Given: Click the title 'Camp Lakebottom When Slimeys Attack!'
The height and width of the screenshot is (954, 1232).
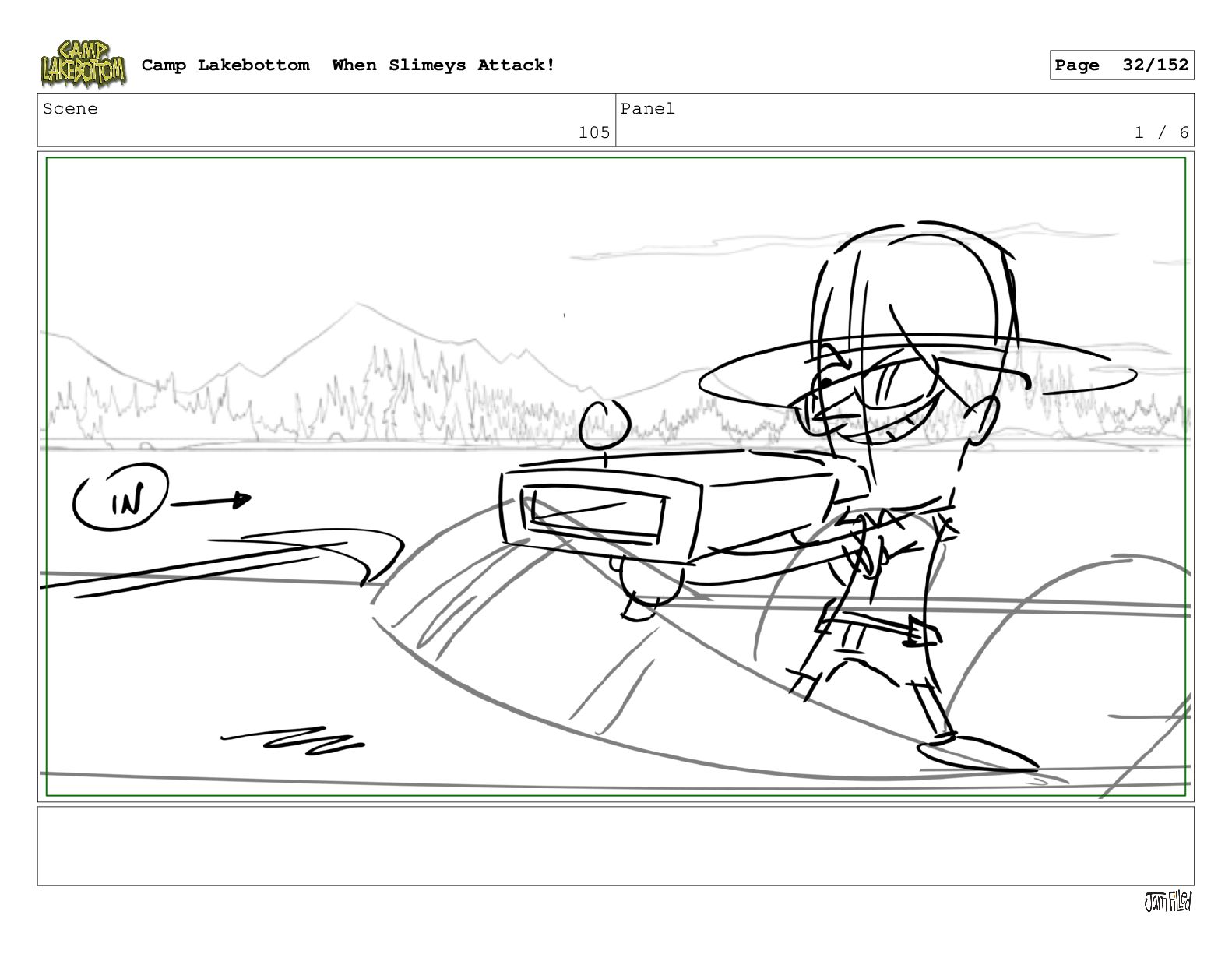Looking at the screenshot, I should click(348, 65).
